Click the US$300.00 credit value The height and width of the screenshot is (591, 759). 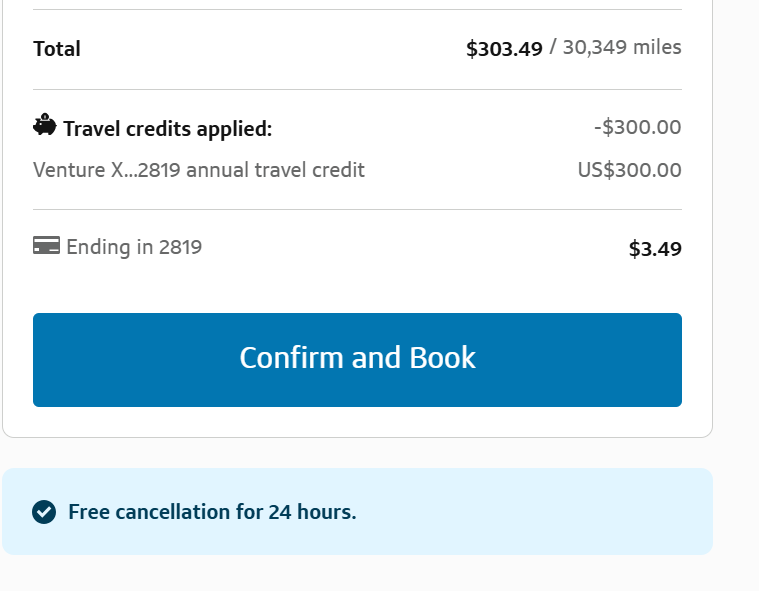(x=629, y=170)
